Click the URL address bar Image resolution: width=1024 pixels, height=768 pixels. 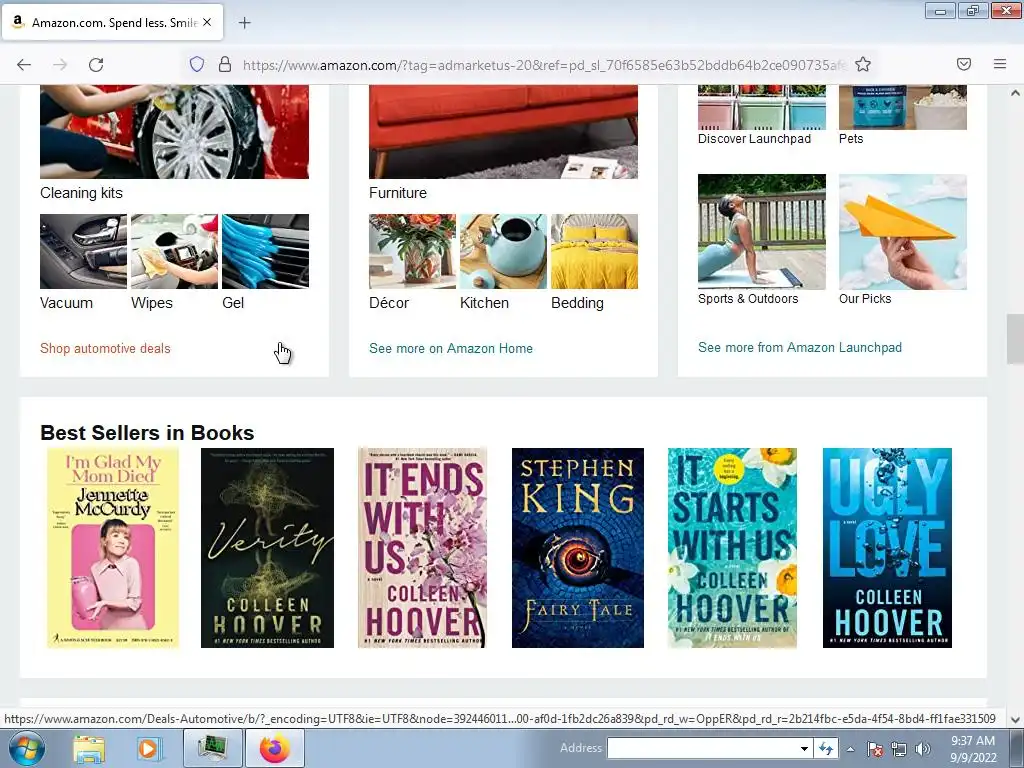[x=545, y=65]
